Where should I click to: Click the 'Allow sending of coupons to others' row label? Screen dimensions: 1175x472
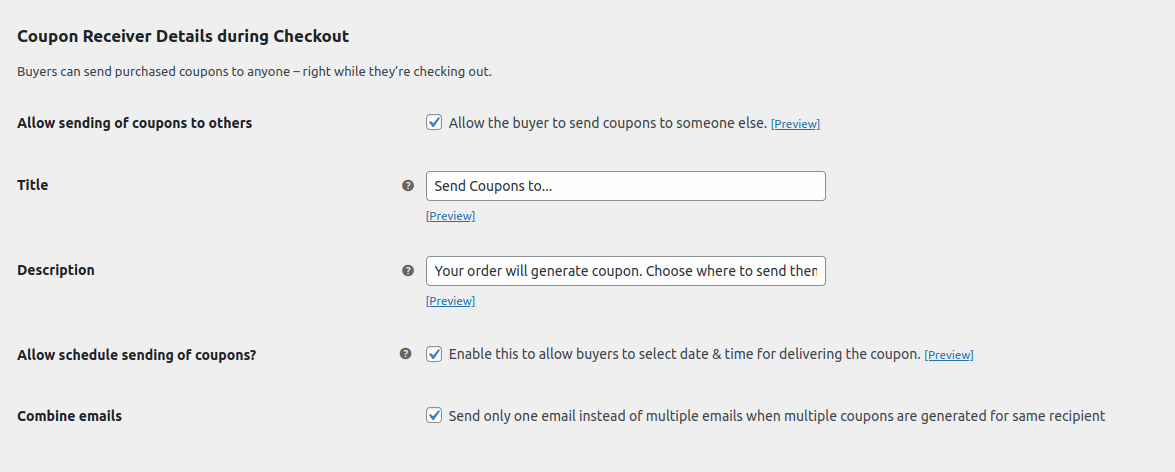135,123
